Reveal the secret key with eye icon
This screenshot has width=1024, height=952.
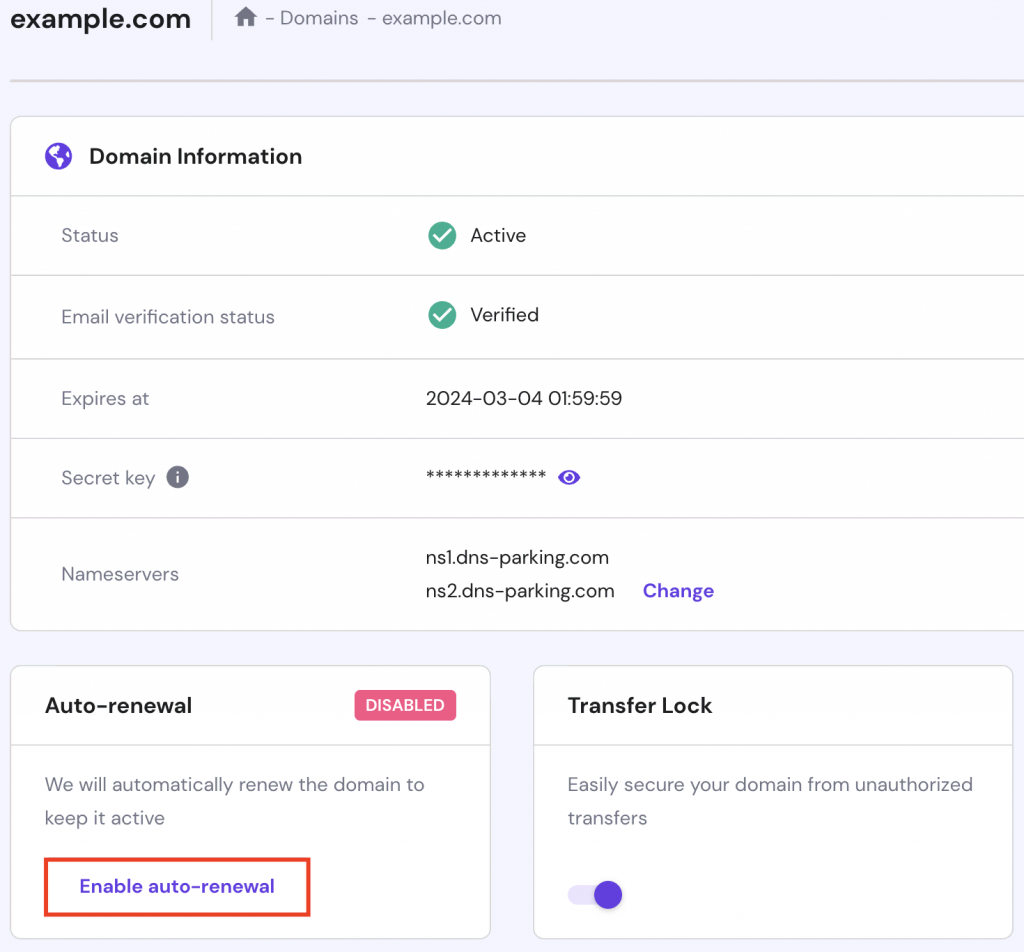tap(569, 477)
